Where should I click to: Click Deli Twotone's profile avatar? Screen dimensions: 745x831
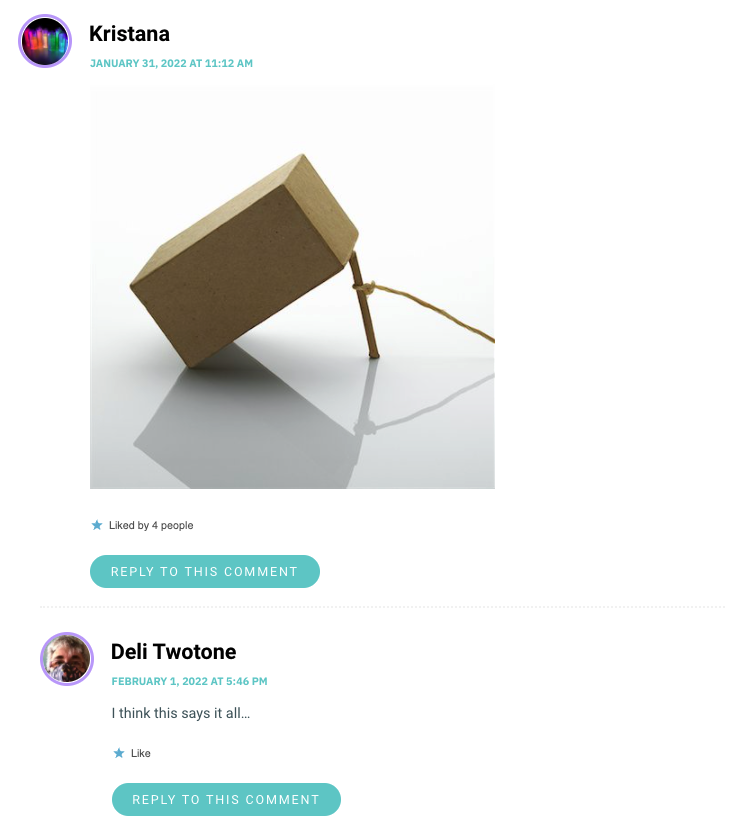tap(67, 659)
